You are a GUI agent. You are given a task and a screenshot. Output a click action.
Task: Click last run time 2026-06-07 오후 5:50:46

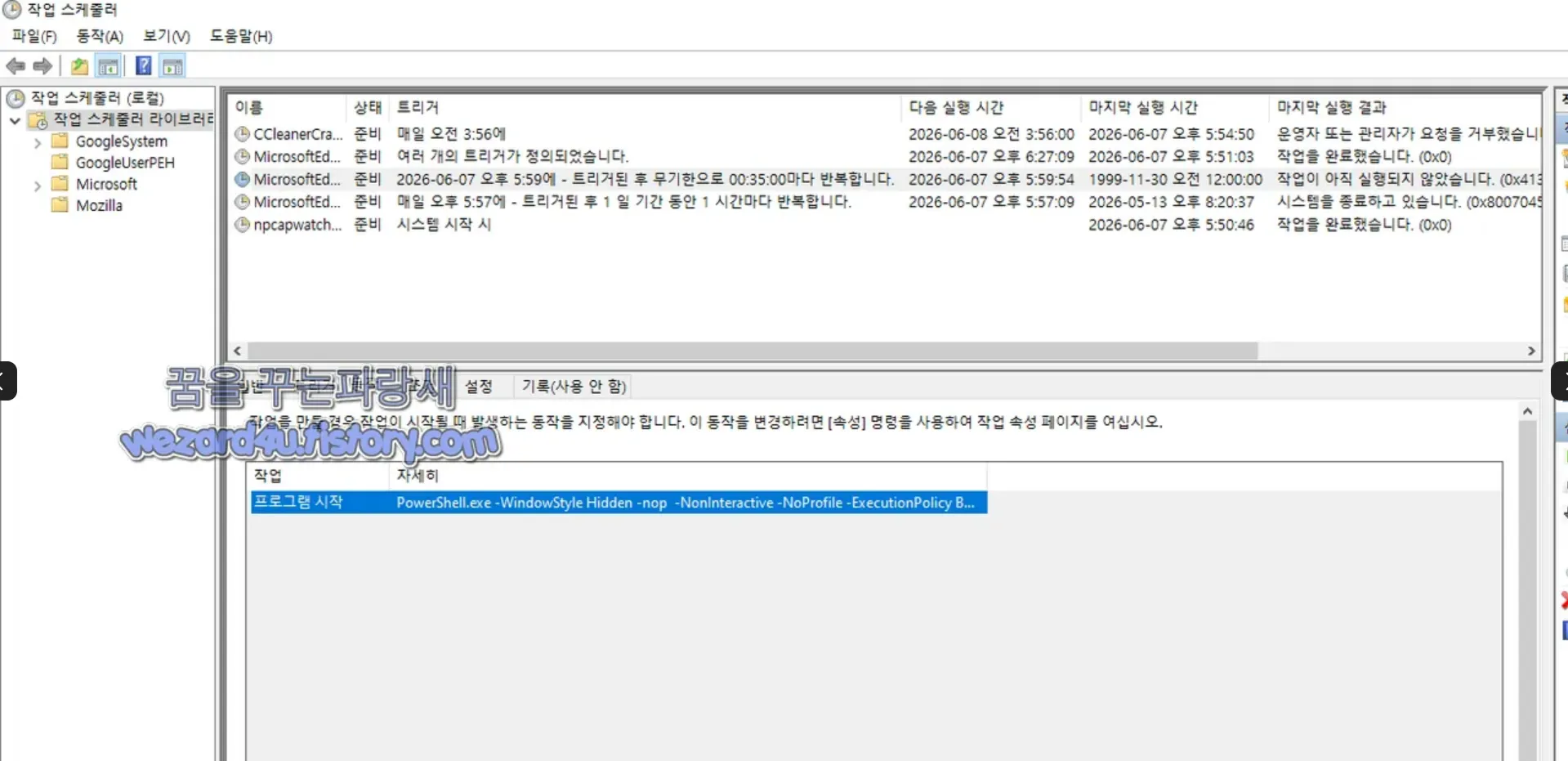(1171, 225)
